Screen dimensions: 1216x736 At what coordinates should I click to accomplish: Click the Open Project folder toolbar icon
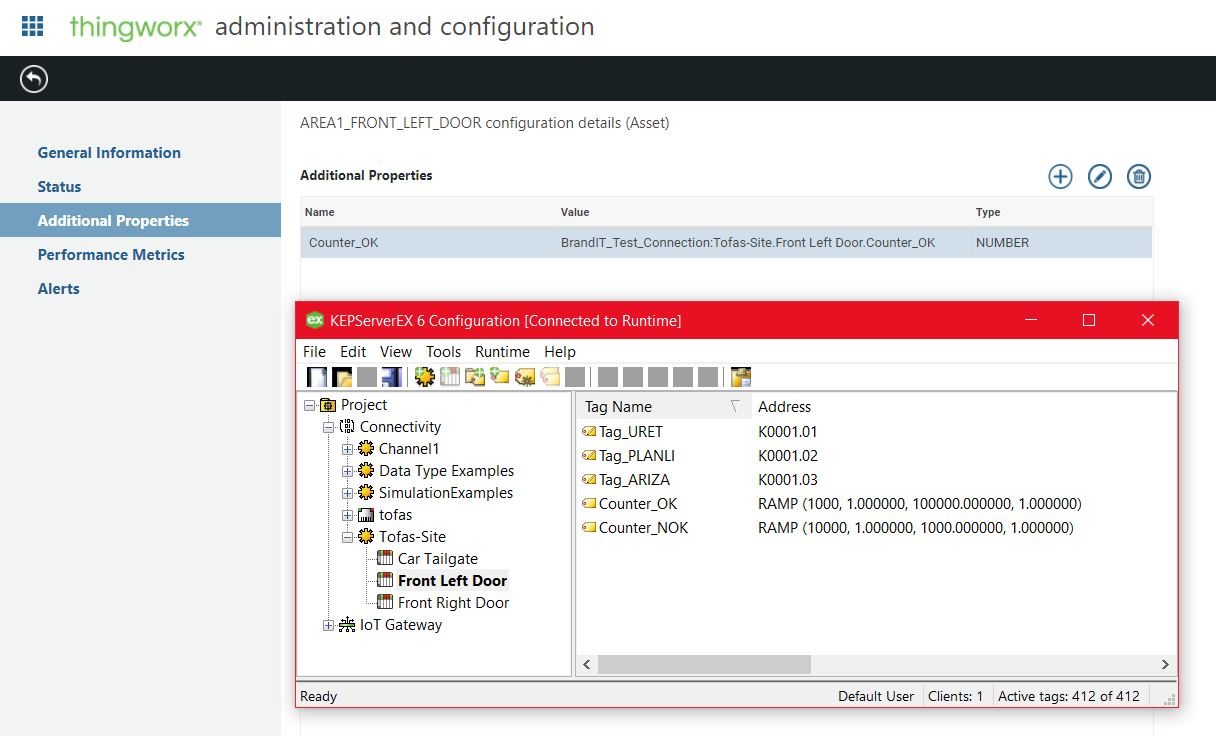point(342,377)
